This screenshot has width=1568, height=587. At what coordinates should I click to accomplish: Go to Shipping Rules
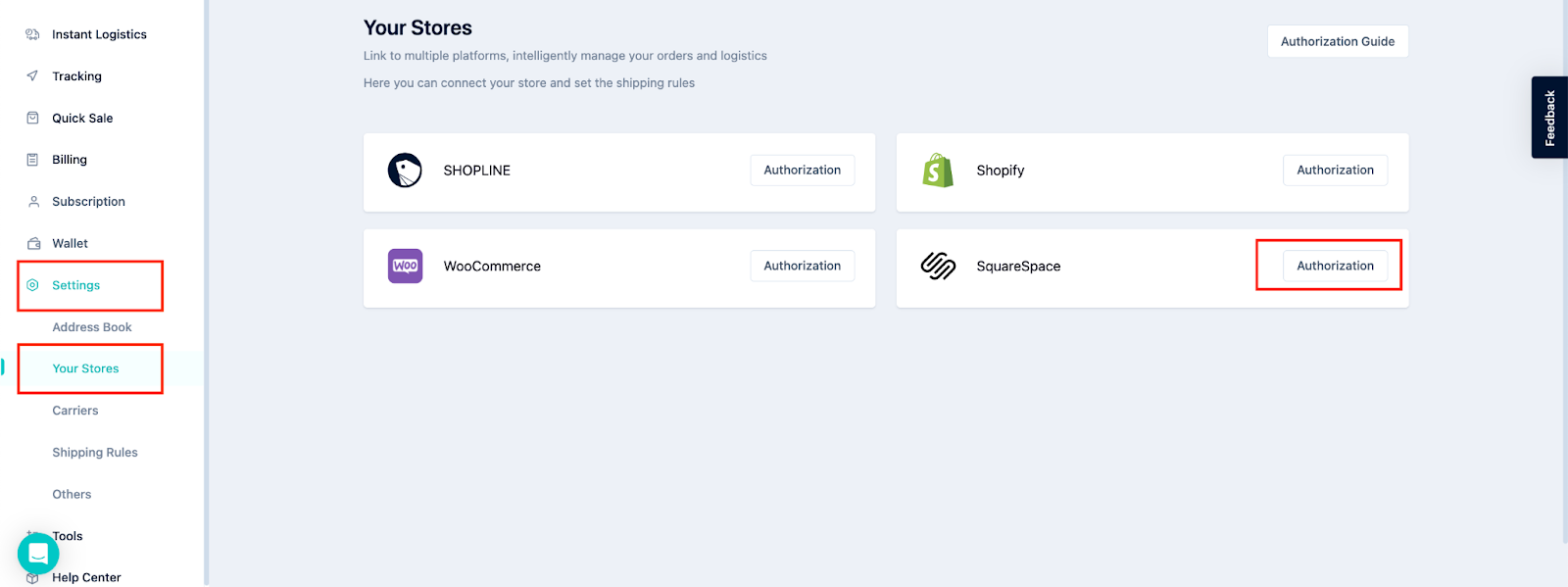coord(95,453)
